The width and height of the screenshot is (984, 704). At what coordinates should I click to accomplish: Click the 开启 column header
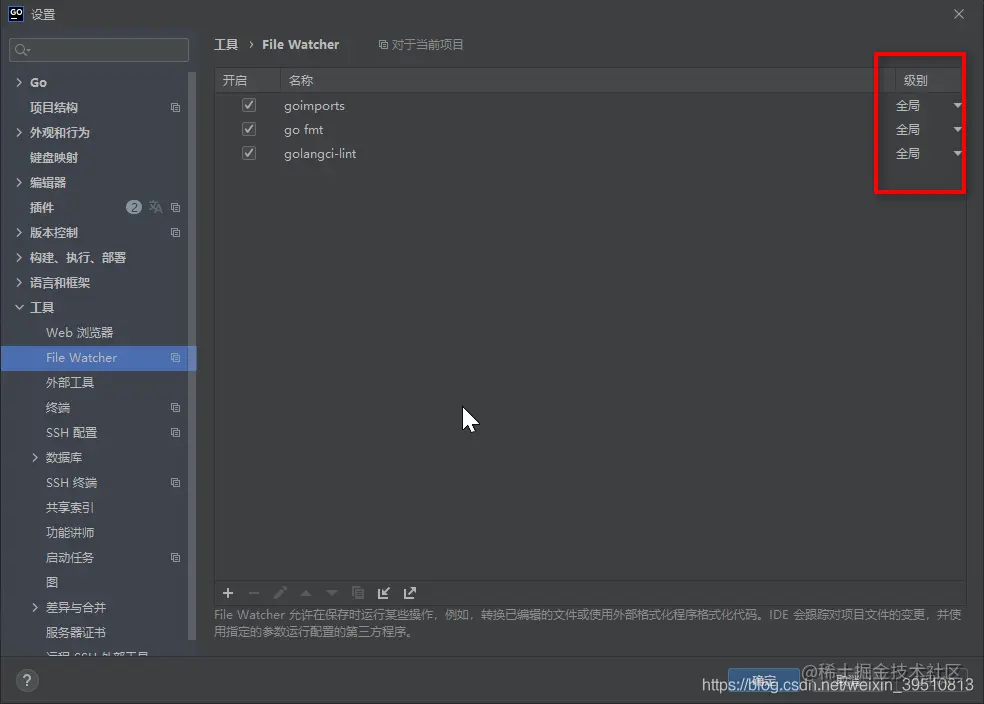236,80
